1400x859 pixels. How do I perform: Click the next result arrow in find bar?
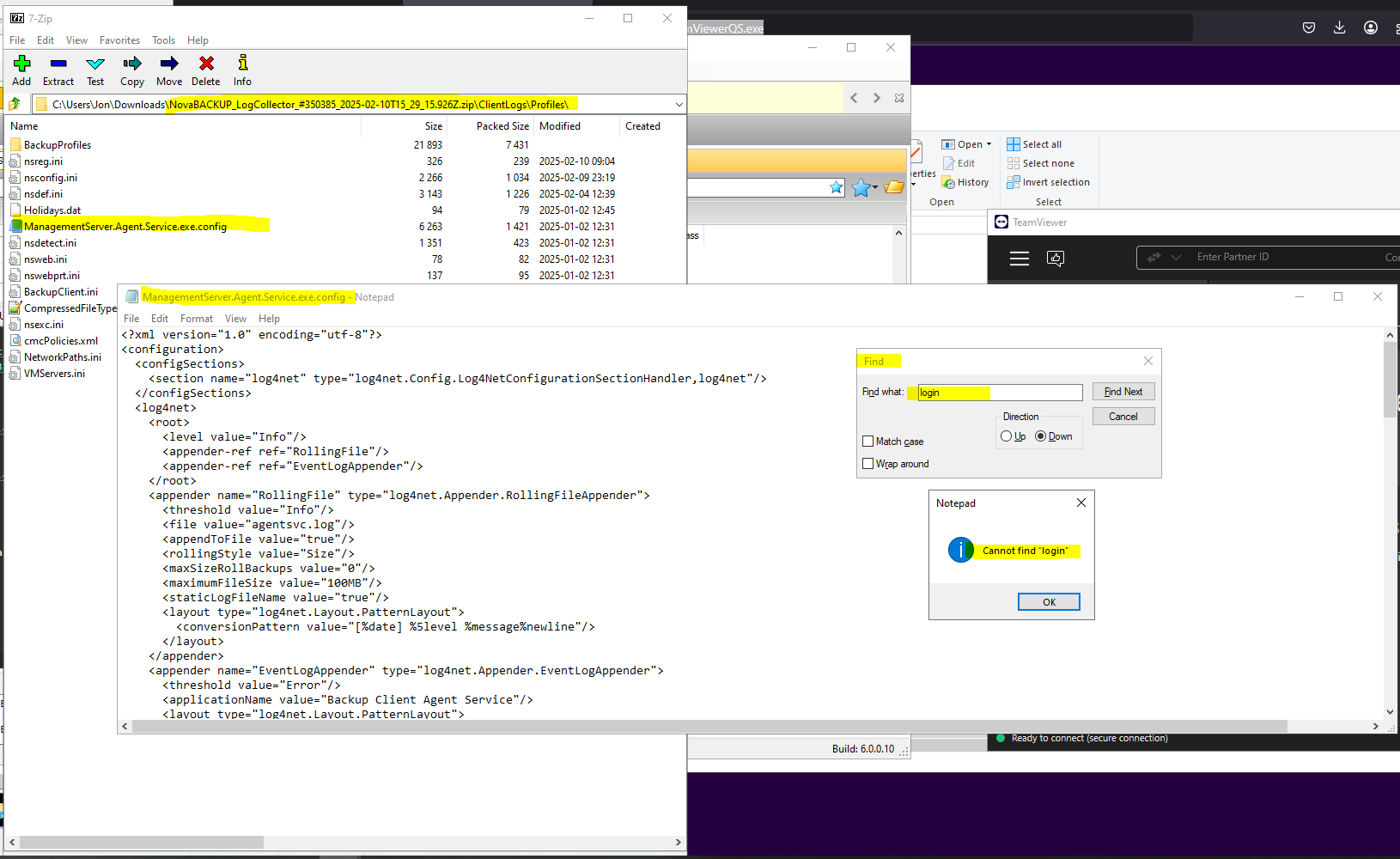877,98
